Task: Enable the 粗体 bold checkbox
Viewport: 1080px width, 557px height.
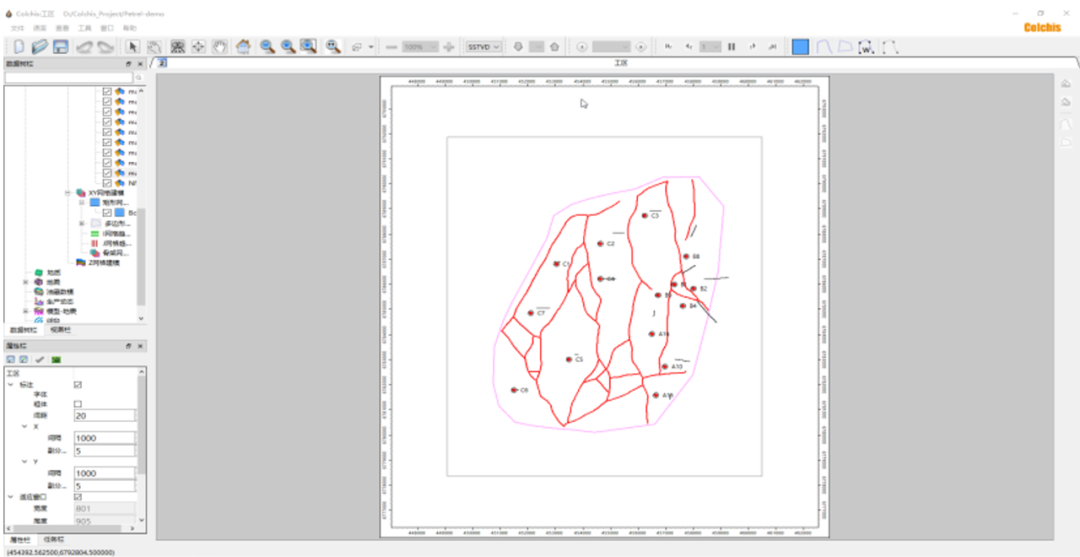Action: [78, 404]
